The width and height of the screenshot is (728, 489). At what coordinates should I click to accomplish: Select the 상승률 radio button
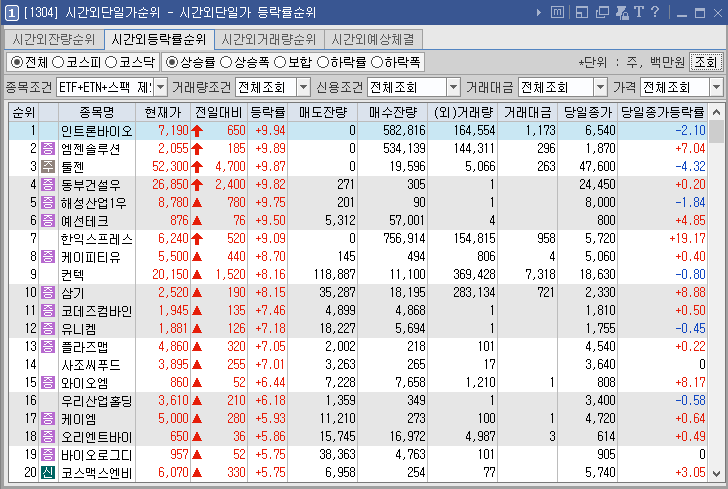click(x=172, y=62)
